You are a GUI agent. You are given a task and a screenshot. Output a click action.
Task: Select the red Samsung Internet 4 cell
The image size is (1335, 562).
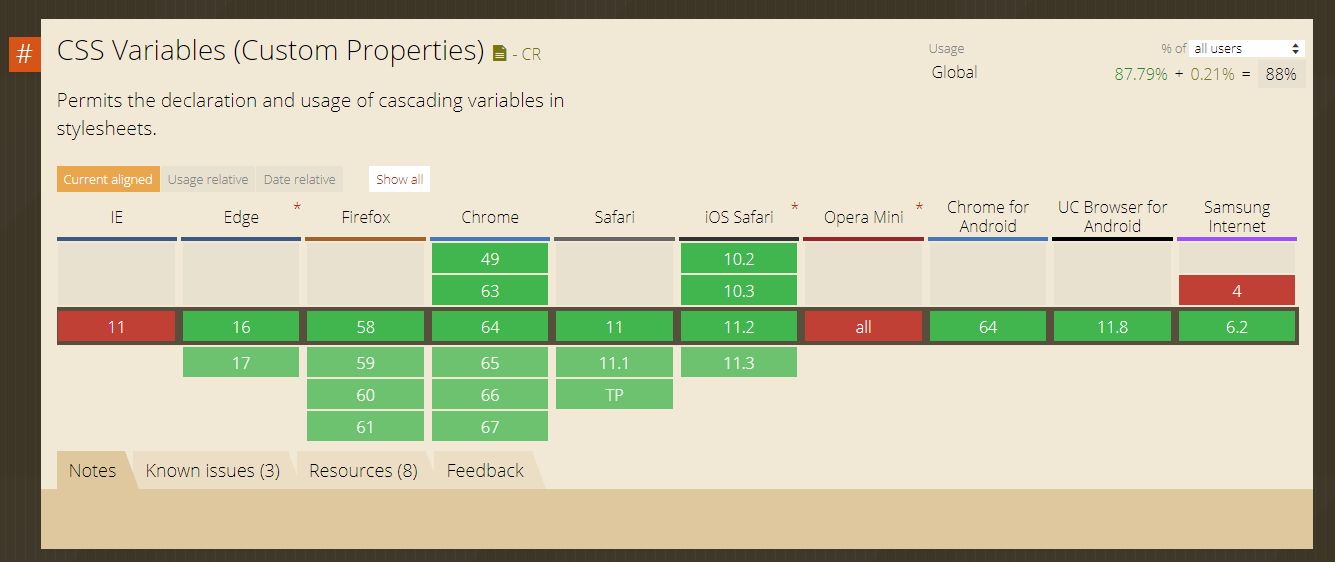pos(1237,290)
